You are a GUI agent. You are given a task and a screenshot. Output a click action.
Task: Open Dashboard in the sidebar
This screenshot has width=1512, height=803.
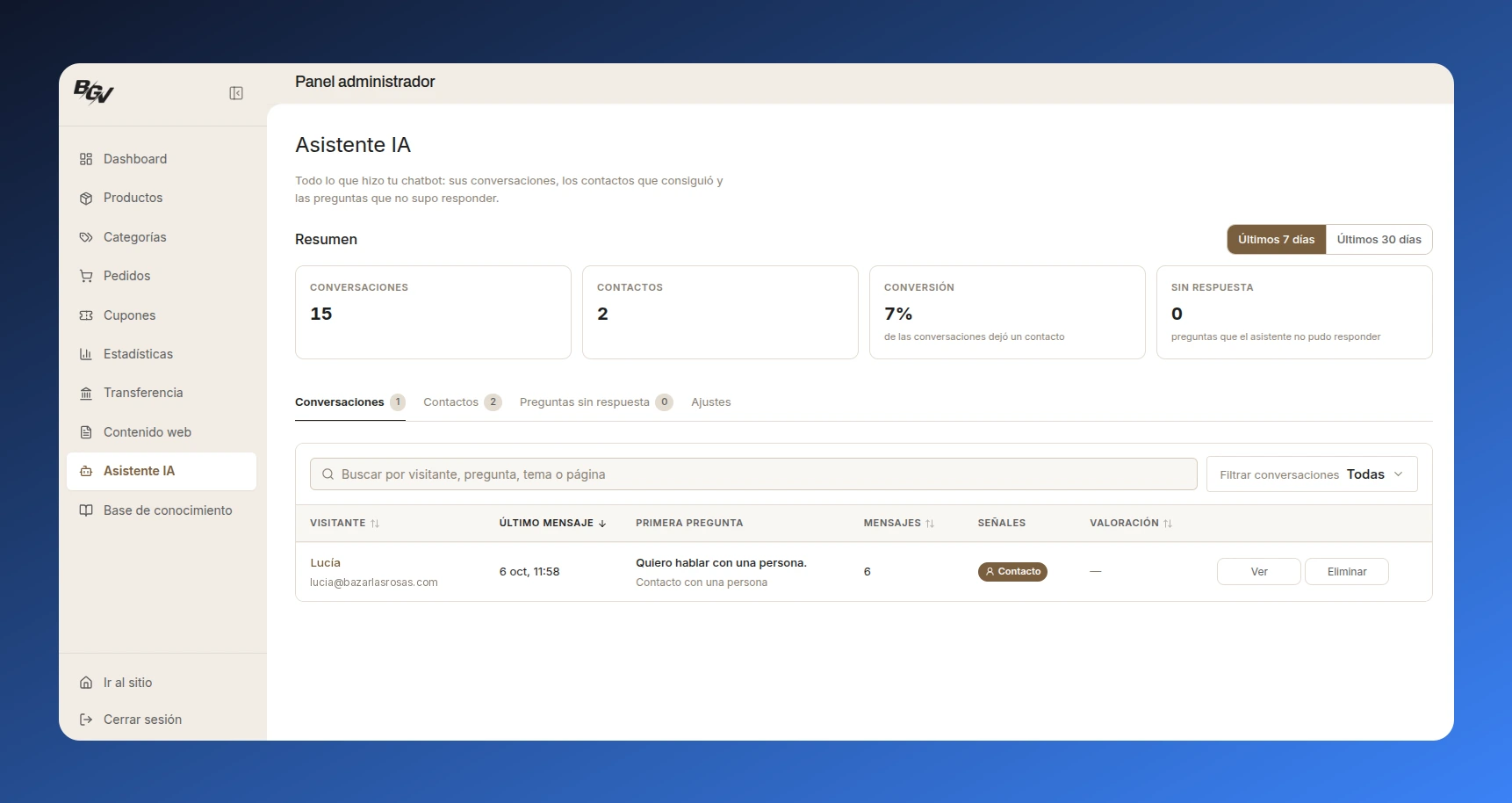click(x=162, y=159)
